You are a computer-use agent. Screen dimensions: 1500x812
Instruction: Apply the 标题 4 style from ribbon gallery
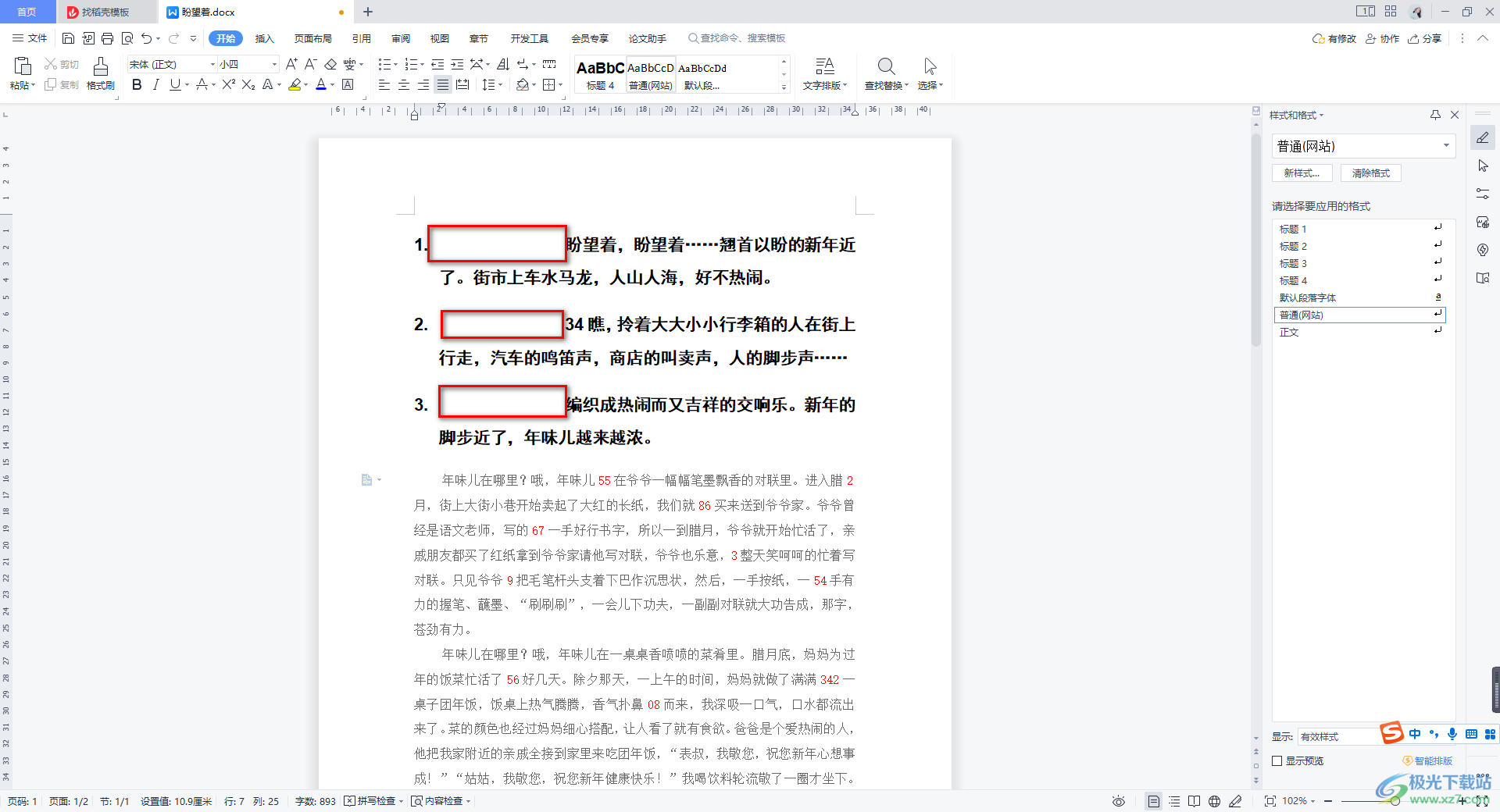tap(600, 75)
